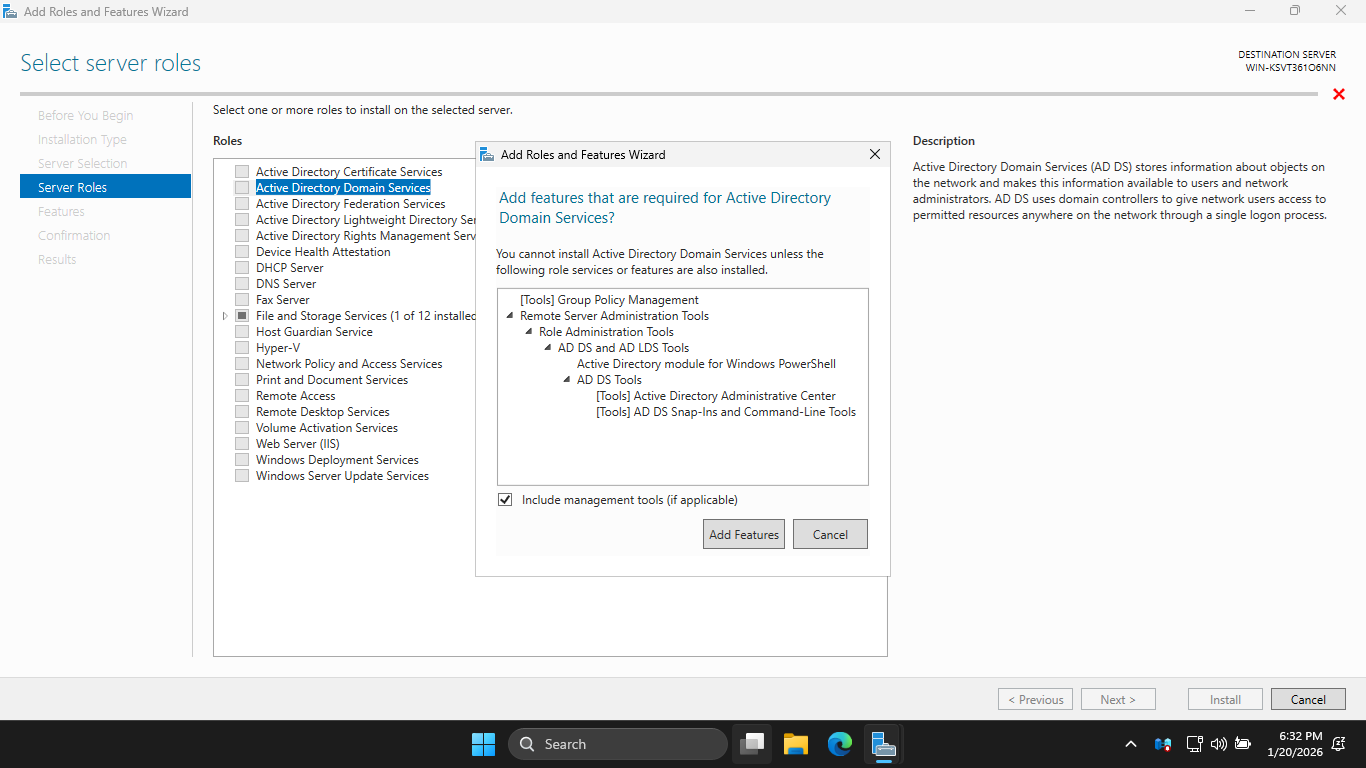The height and width of the screenshot is (768, 1366).
Task: Collapse Remote Server Administration Tools node
Action: coord(510,316)
